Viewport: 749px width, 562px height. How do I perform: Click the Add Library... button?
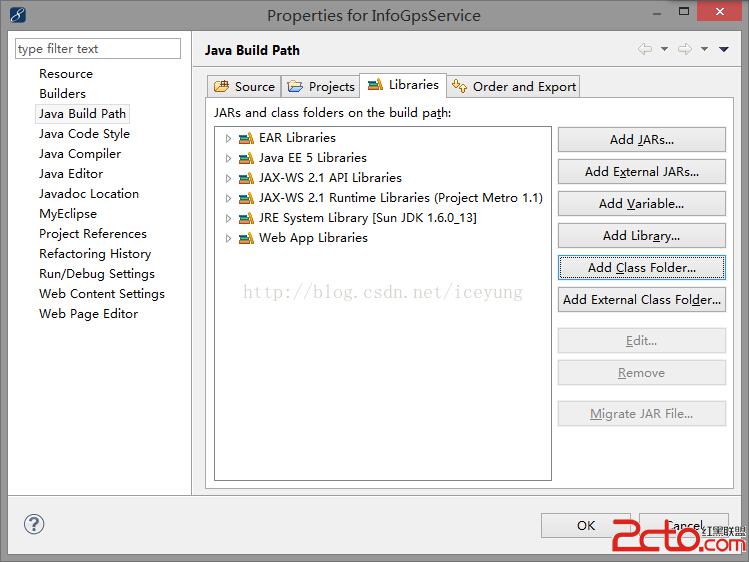point(642,235)
